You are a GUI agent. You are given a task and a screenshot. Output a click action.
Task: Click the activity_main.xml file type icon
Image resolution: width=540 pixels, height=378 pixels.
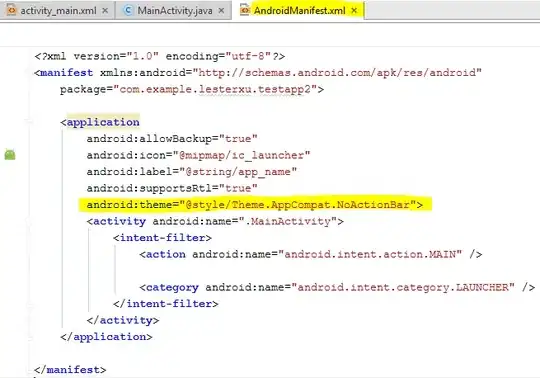(12, 10)
